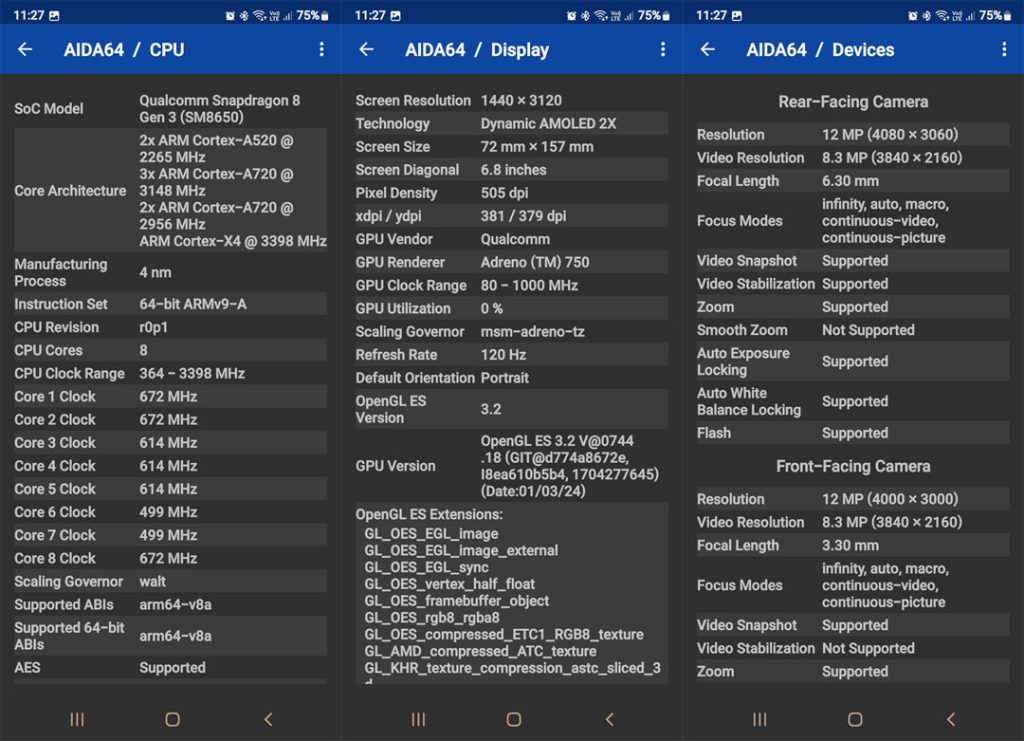
Task: Select the Rear-Facing Camera Resolution row
Action: (851, 134)
